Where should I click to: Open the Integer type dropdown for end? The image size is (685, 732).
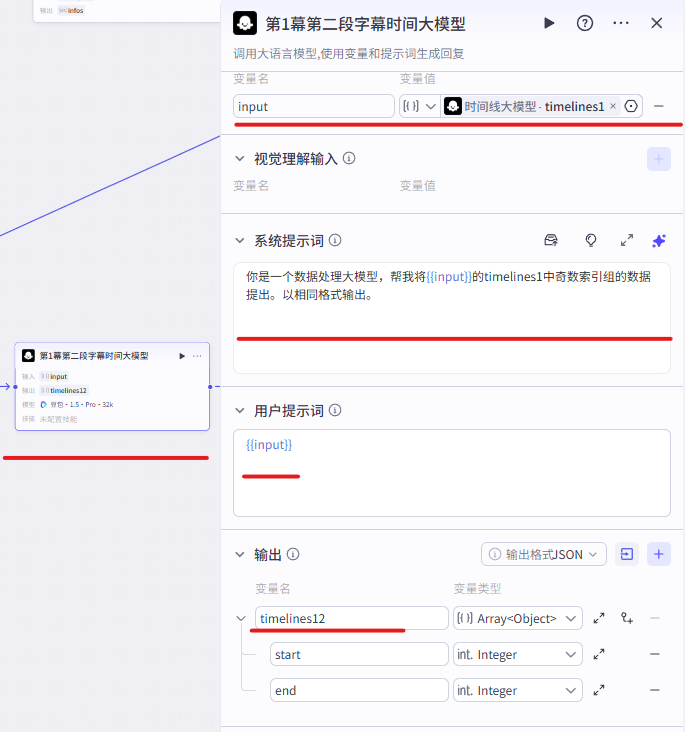point(517,690)
